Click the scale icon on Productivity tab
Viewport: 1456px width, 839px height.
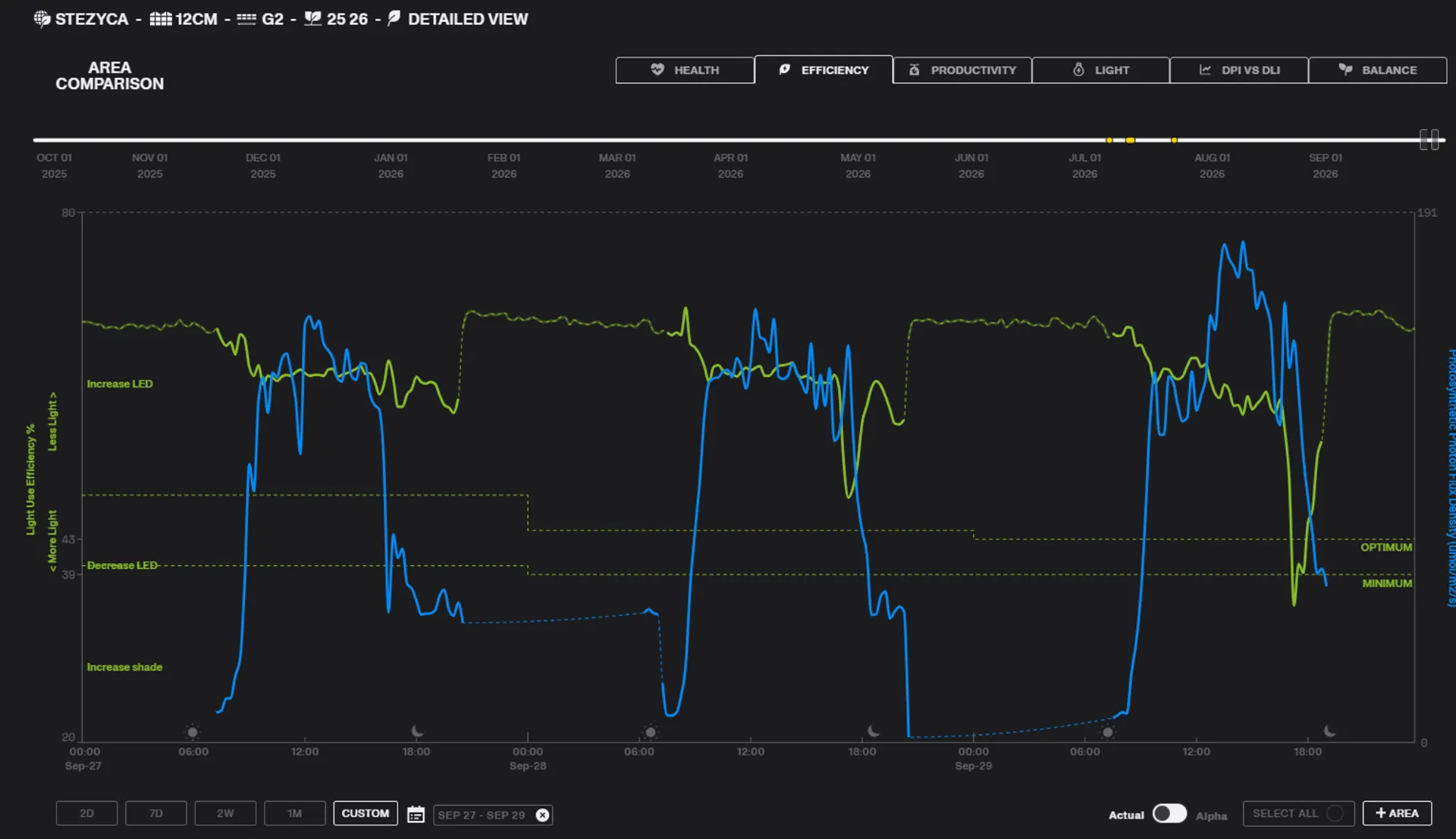coord(915,70)
